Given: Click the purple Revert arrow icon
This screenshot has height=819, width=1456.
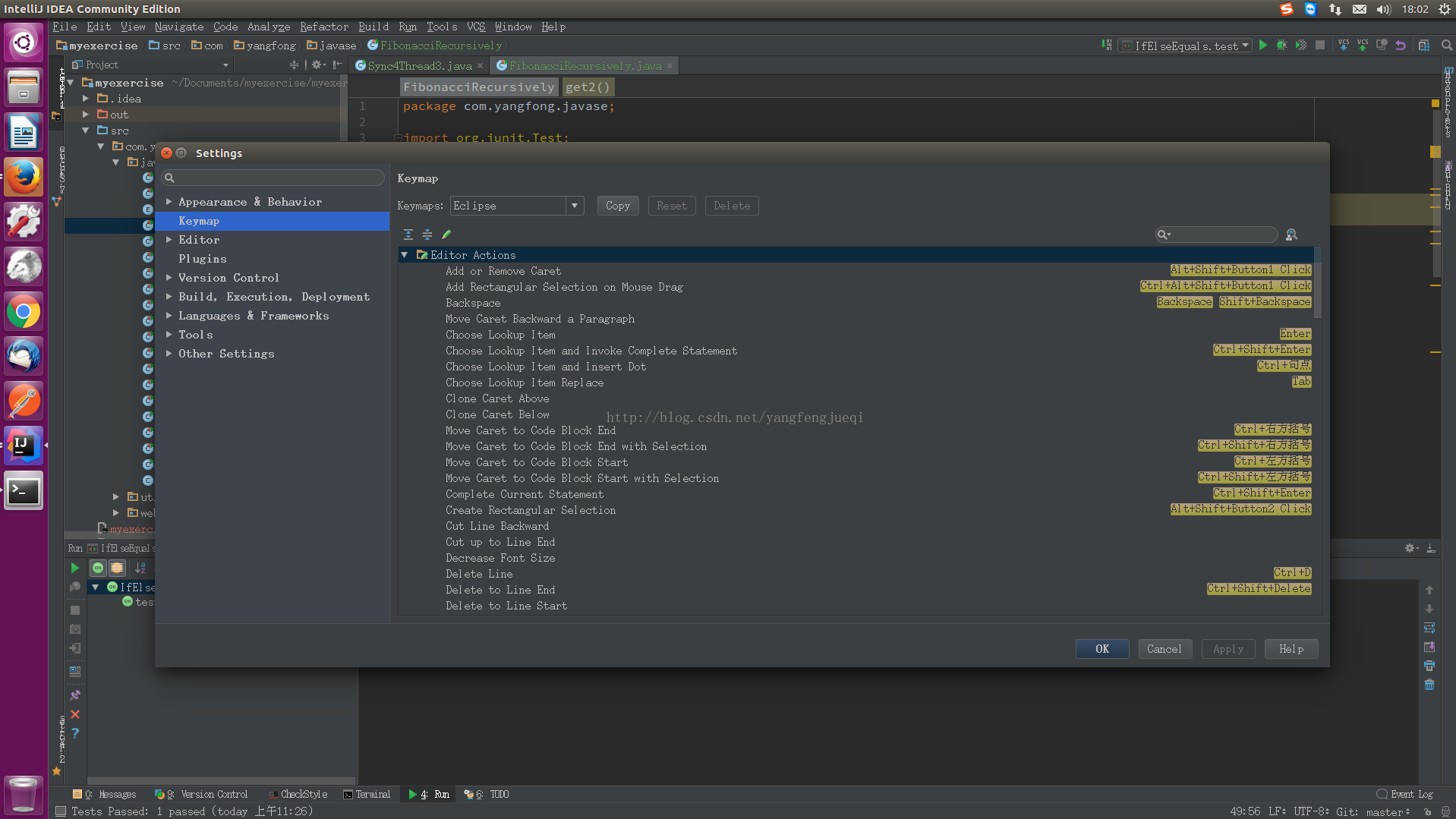Looking at the screenshot, I should tap(1401, 46).
